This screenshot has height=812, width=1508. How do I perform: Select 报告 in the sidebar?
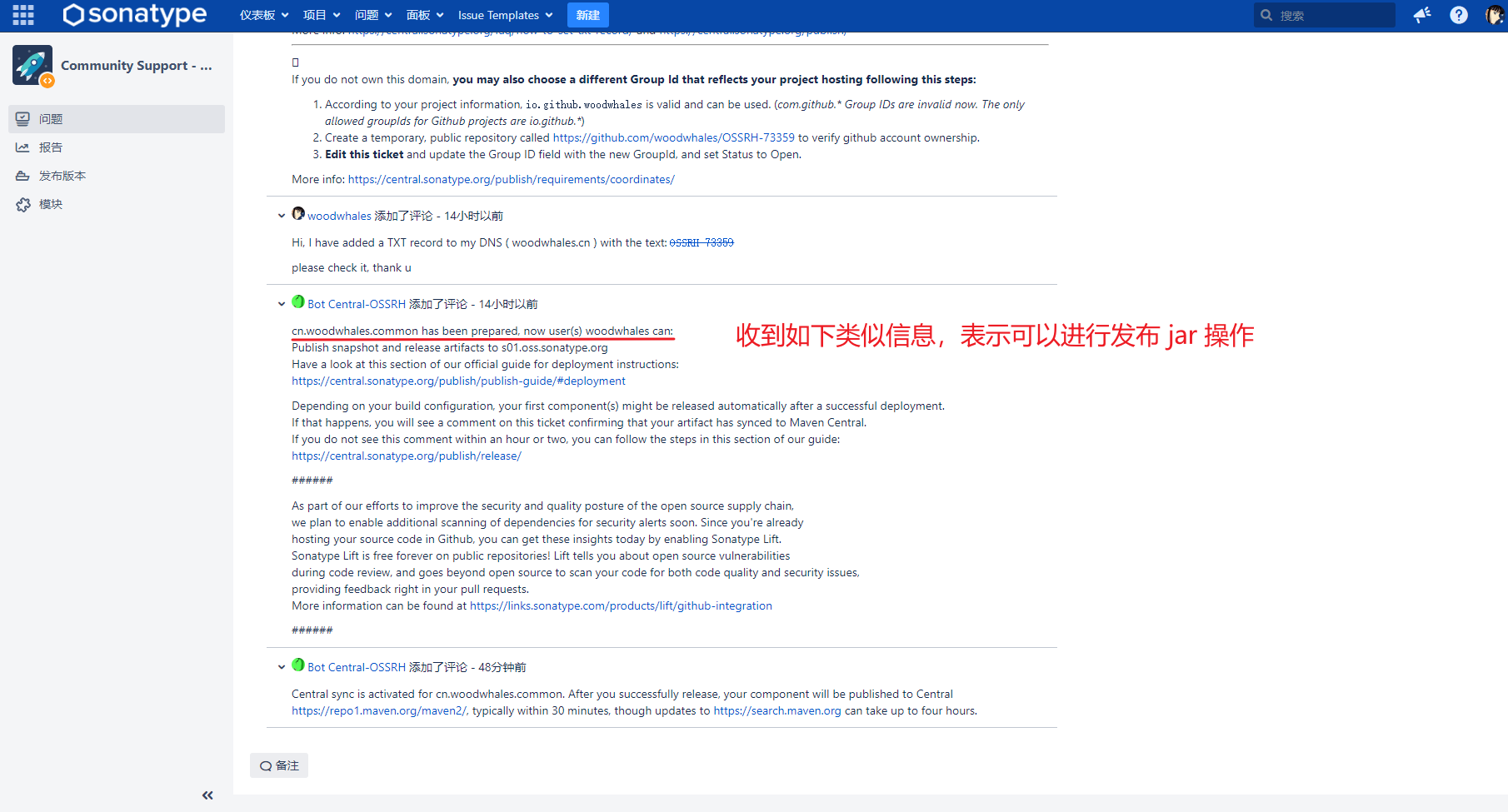pos(117,147)
